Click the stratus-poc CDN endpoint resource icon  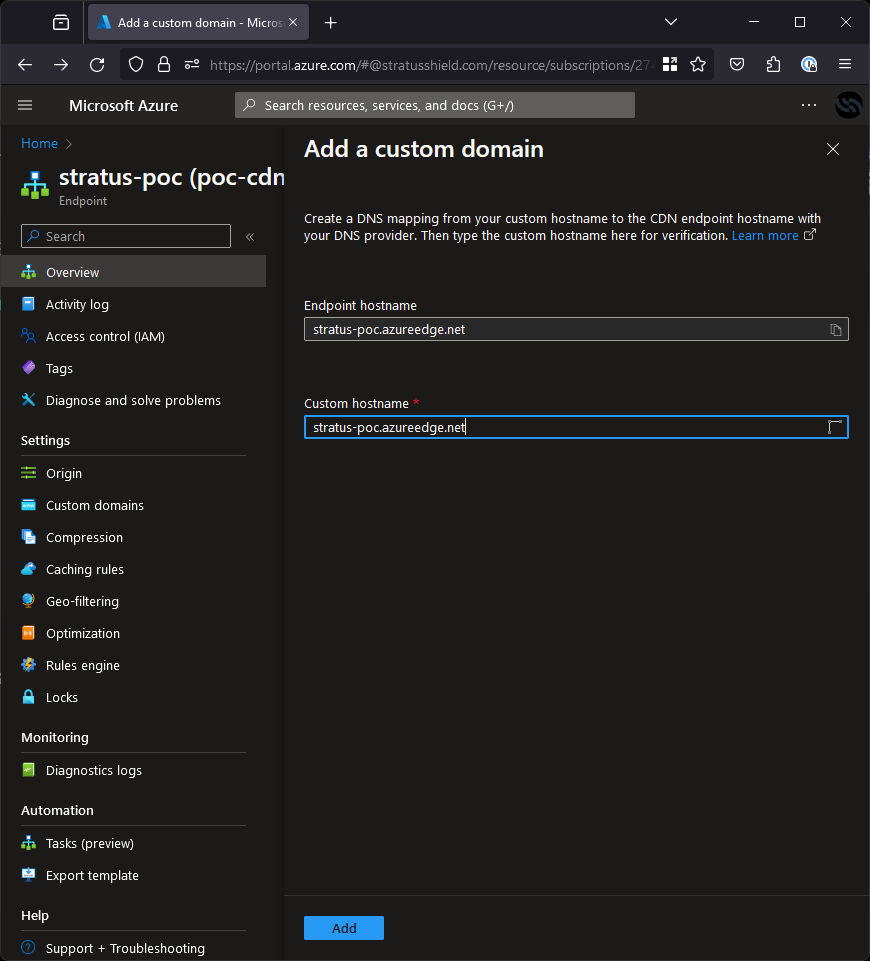35,185
